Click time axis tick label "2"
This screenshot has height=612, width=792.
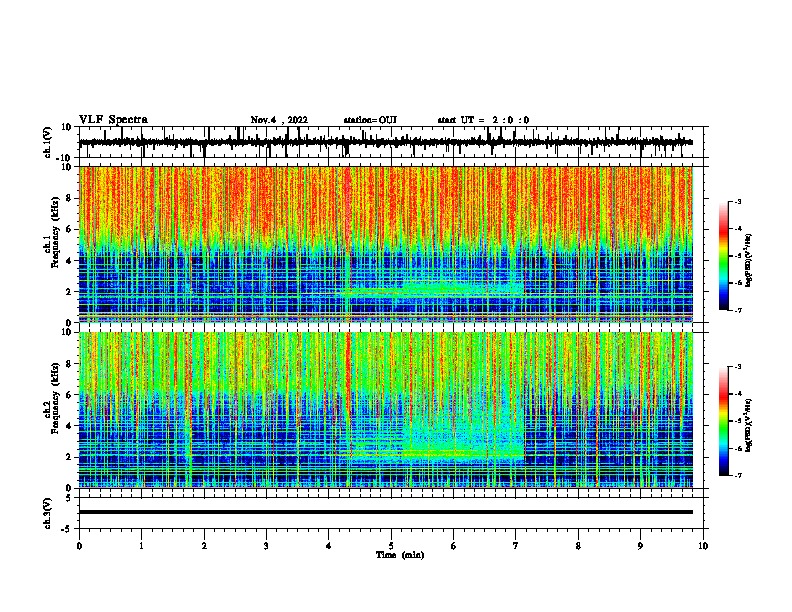point(204,546)
